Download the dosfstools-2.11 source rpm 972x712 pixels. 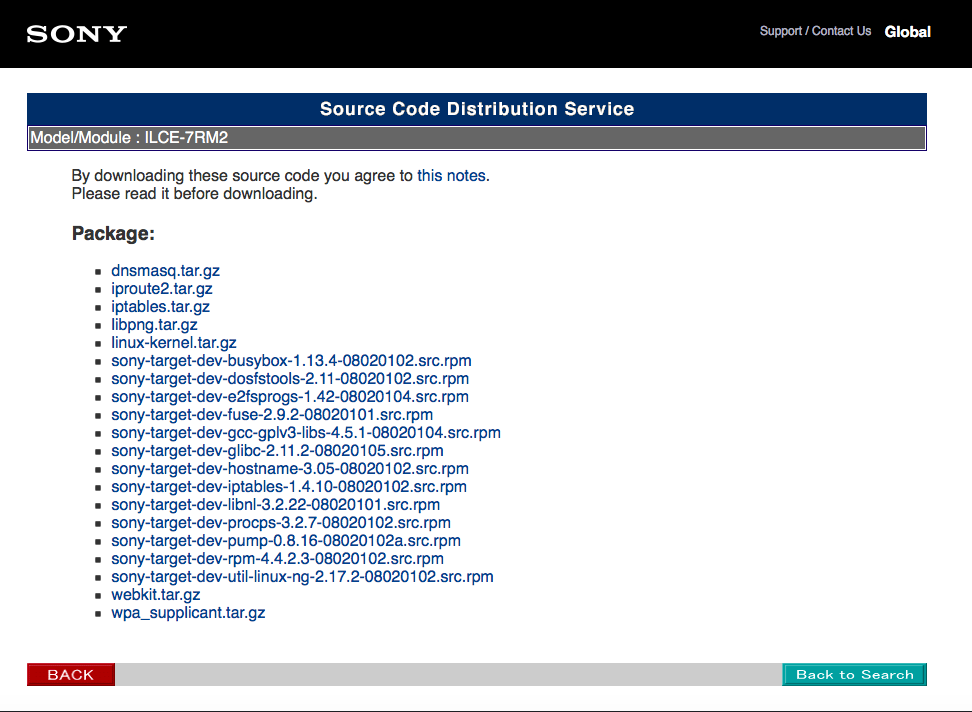point(290,379)
